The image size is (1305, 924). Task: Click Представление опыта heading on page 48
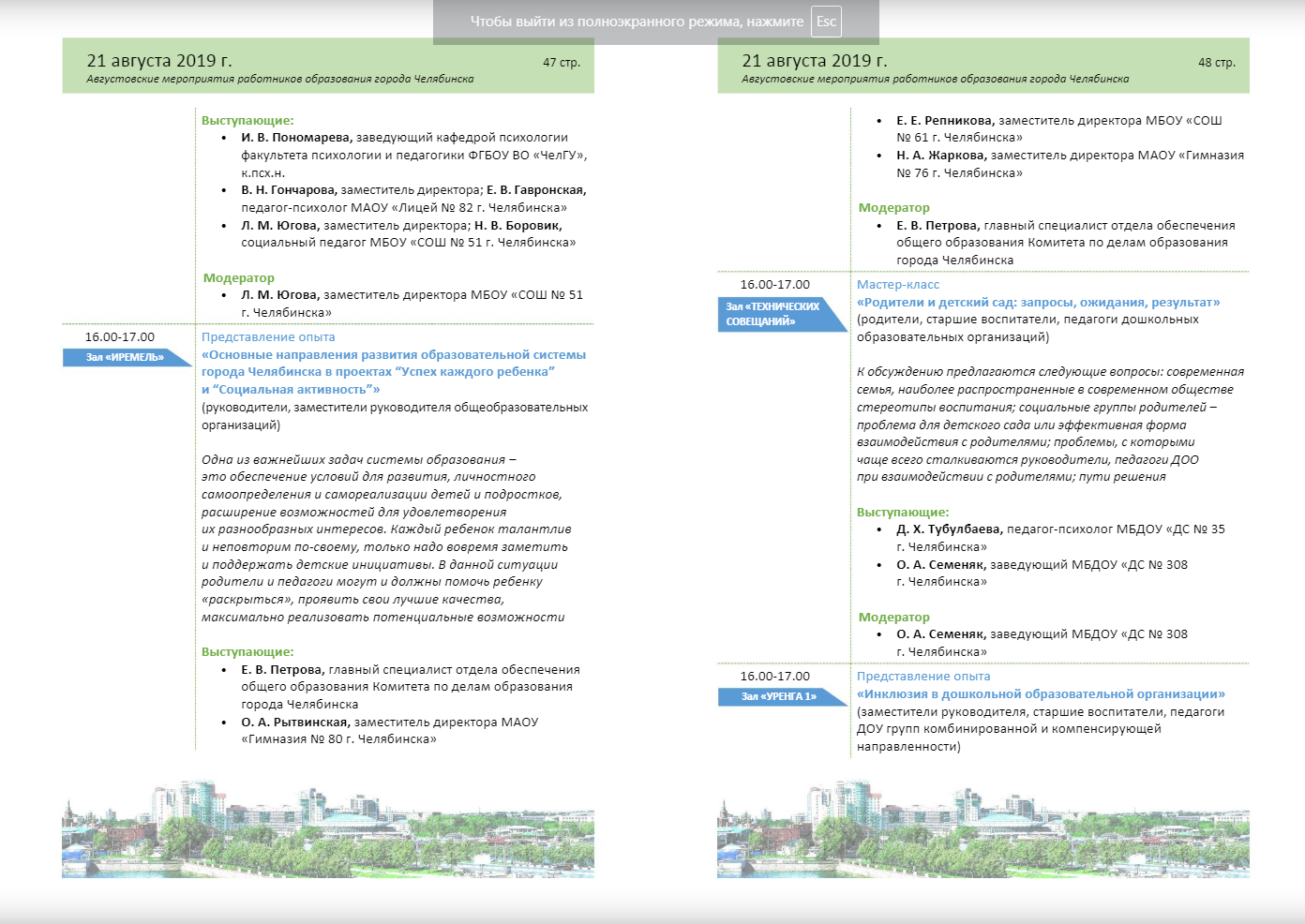(923, 677)
